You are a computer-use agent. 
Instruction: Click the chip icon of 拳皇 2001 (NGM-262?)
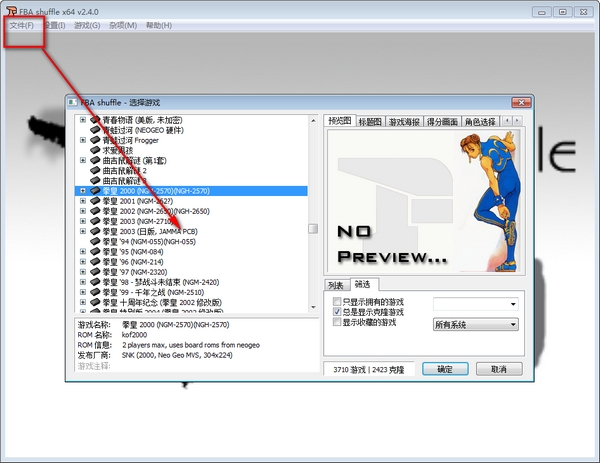(x=95, y=201)
